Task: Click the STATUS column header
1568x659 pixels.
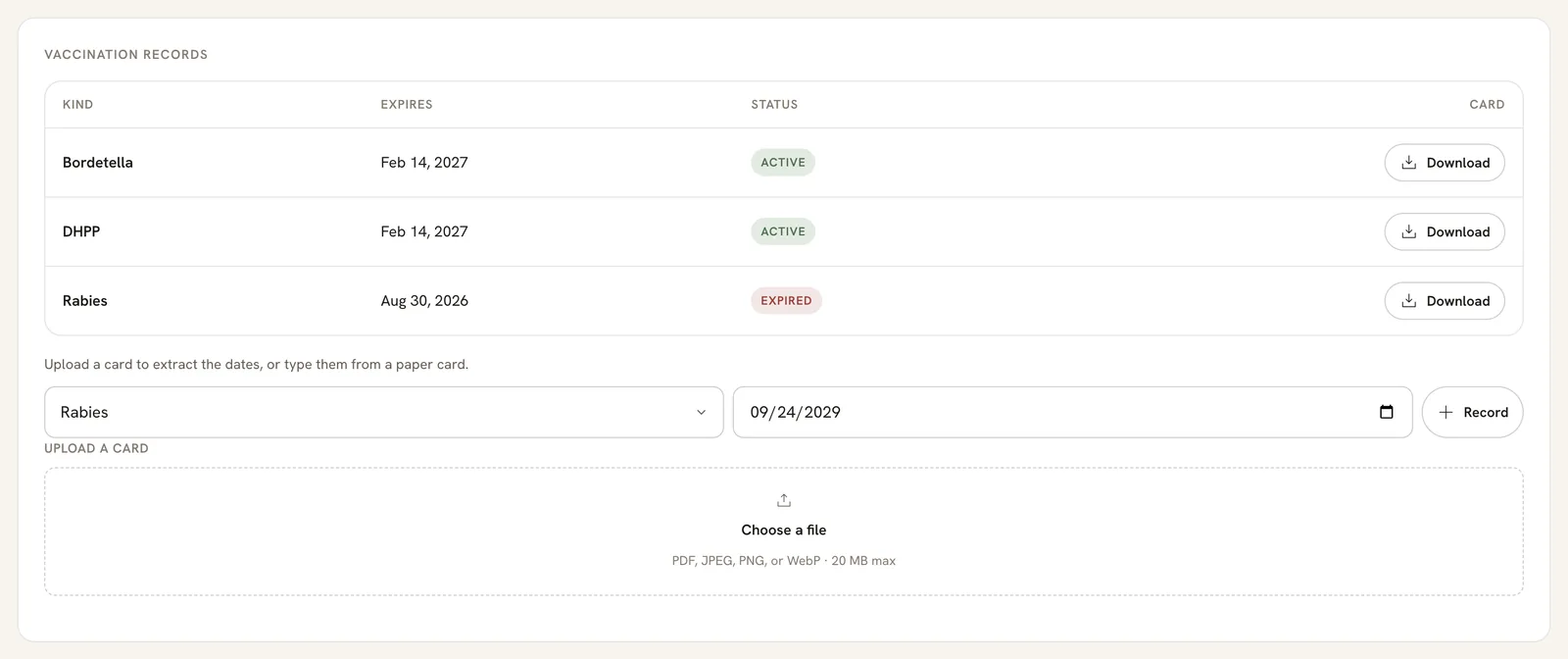Action: point(774,104)
